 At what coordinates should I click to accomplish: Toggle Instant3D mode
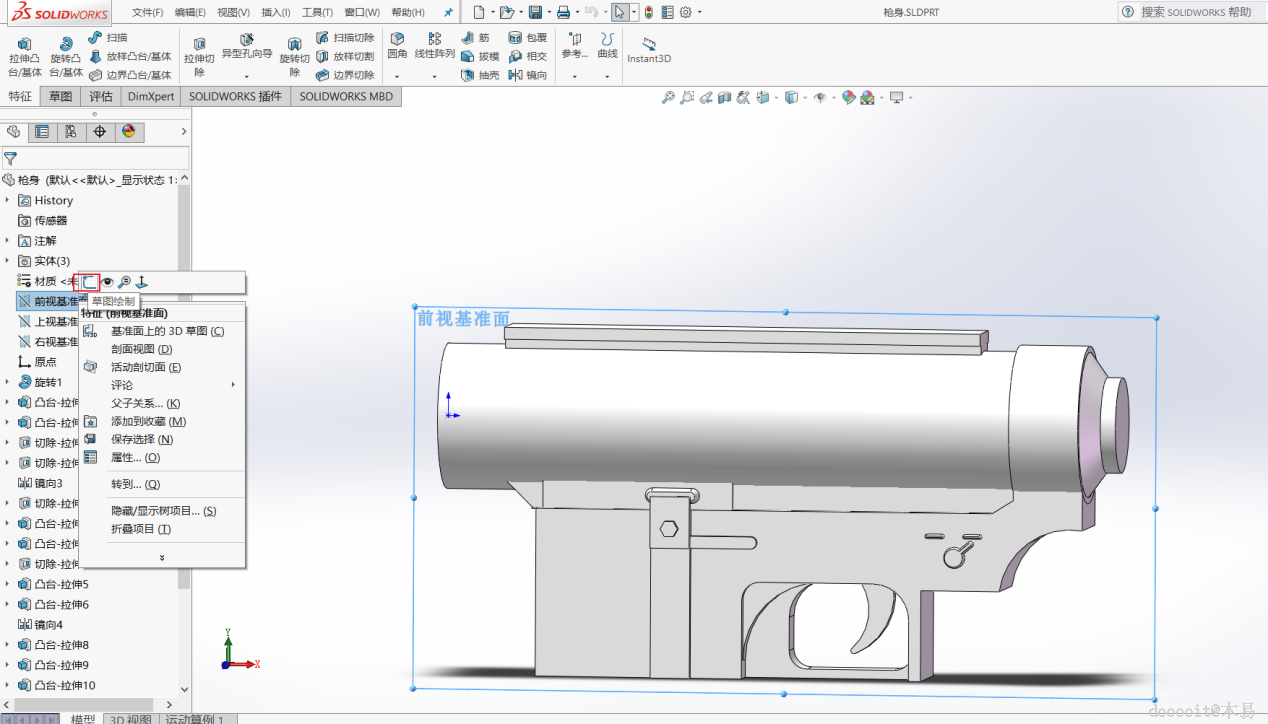point(649,50)
